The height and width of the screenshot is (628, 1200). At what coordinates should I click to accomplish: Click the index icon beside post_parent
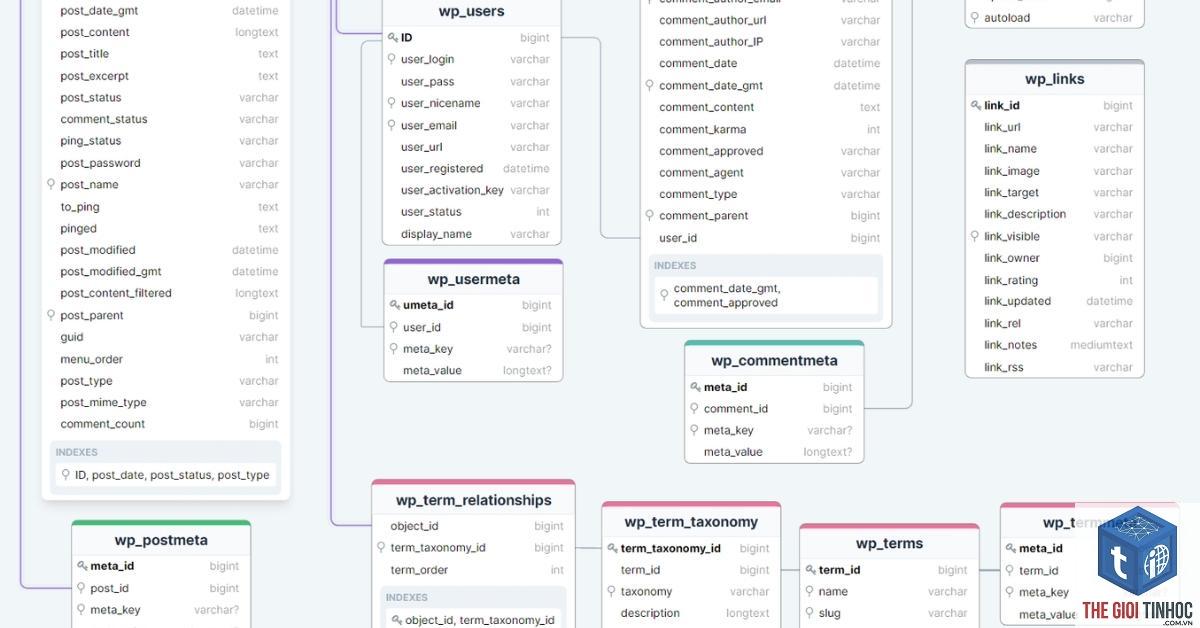pos(51,315)
